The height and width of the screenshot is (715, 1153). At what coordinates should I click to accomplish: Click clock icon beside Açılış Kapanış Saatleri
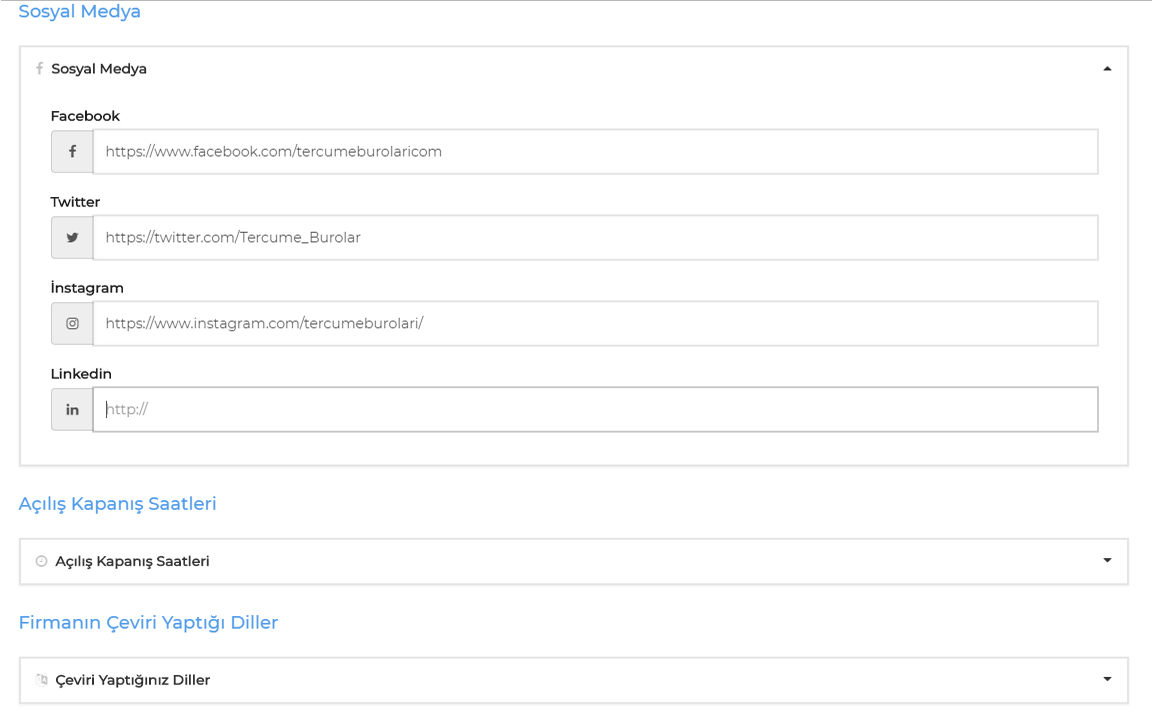(42, 561)
